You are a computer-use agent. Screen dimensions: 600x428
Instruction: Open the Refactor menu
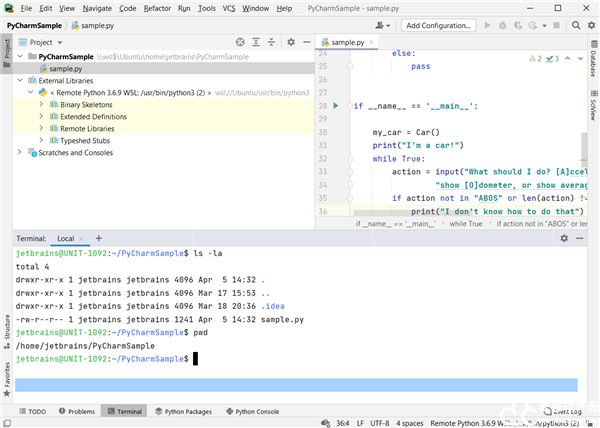(x=157, y=8)
